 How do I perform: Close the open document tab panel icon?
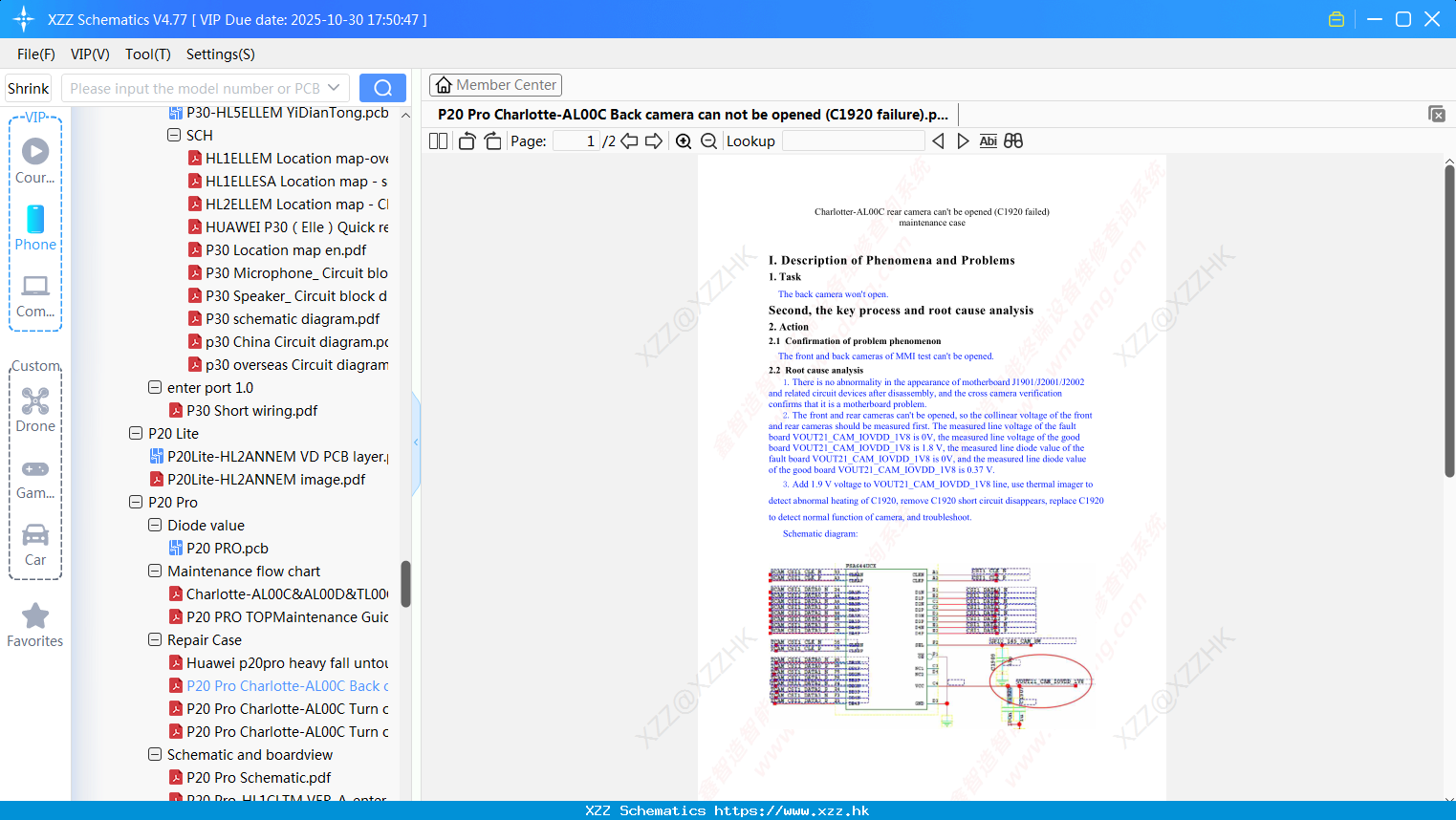point(1436,114)
